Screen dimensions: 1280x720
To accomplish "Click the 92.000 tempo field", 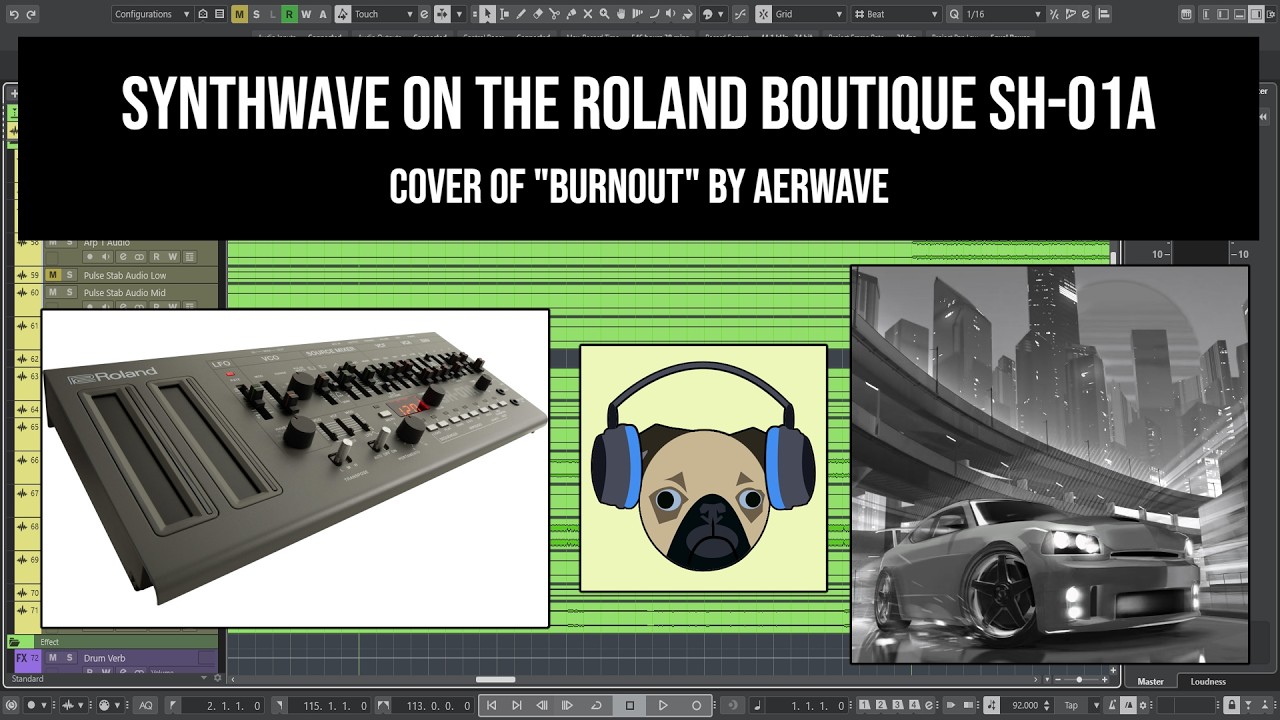I will tap(1024, 705).
